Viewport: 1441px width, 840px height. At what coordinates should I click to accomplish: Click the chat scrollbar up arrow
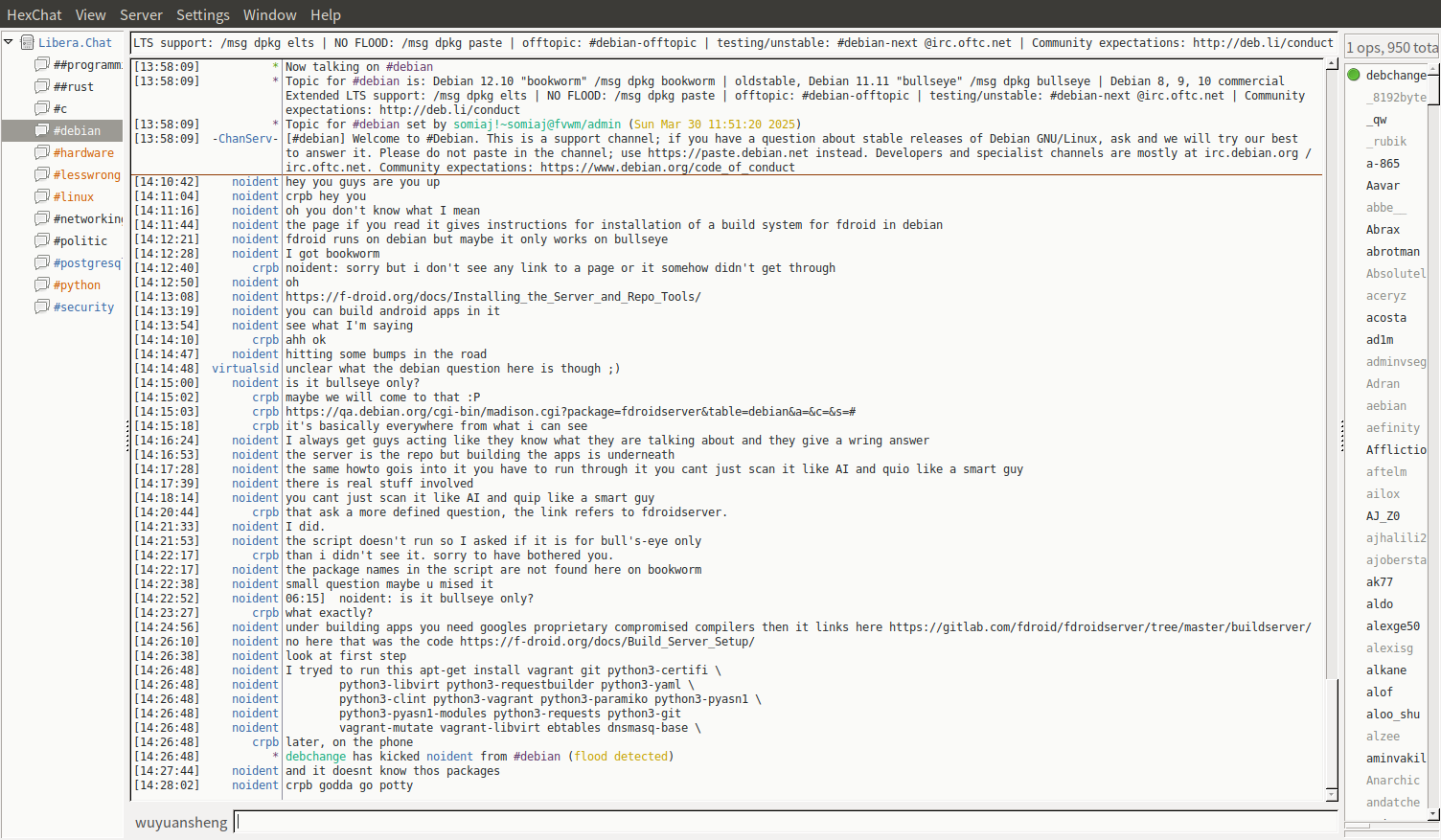pyautogui.click(x=1332, y=63)
